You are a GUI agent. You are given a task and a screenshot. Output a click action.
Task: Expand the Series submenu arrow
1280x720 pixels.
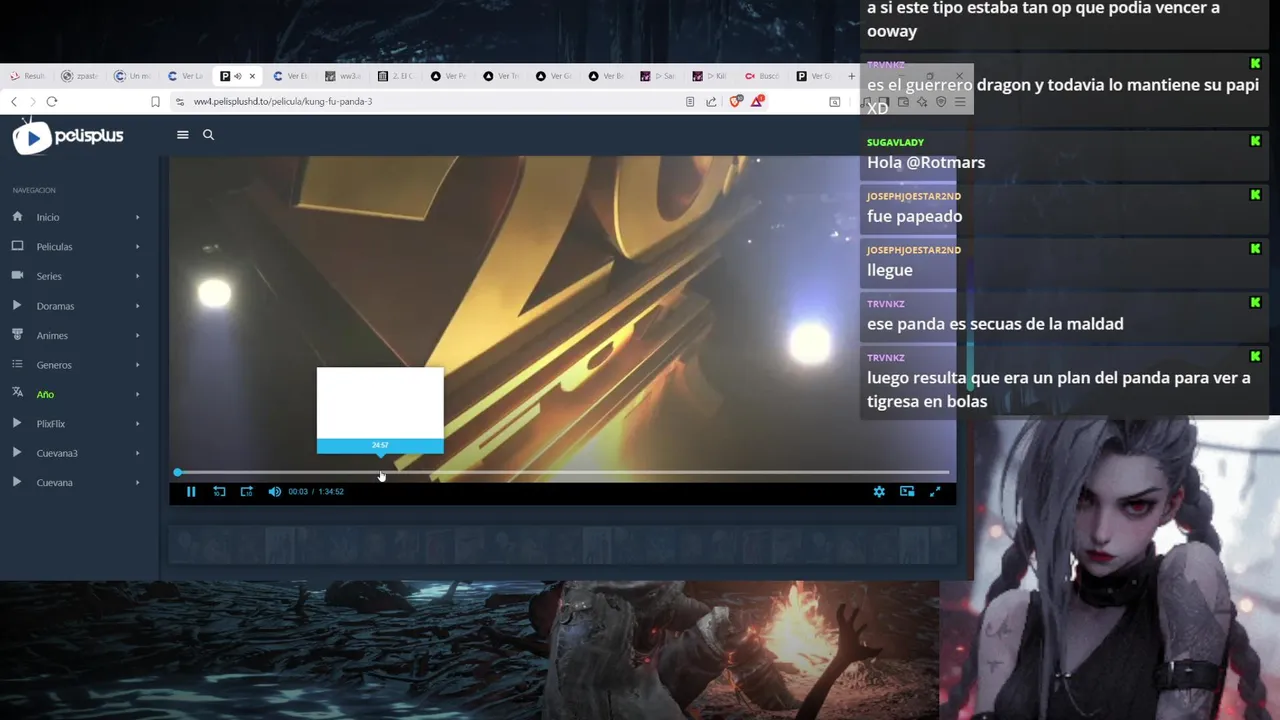click(137, 276)
